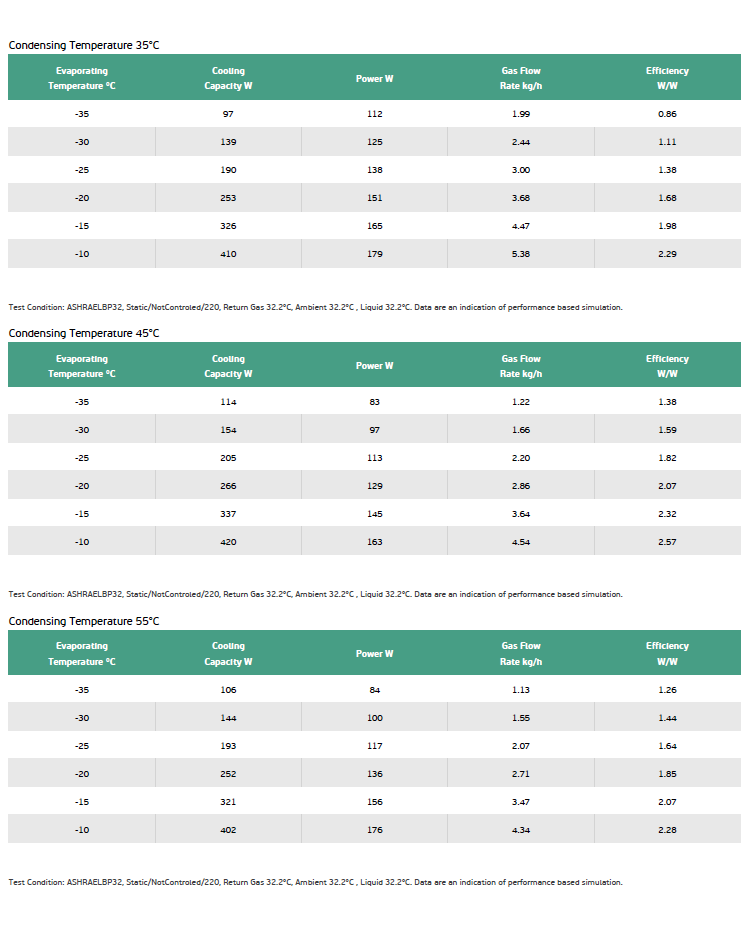Click Power W header in 35°C table

tap(374, 78)
